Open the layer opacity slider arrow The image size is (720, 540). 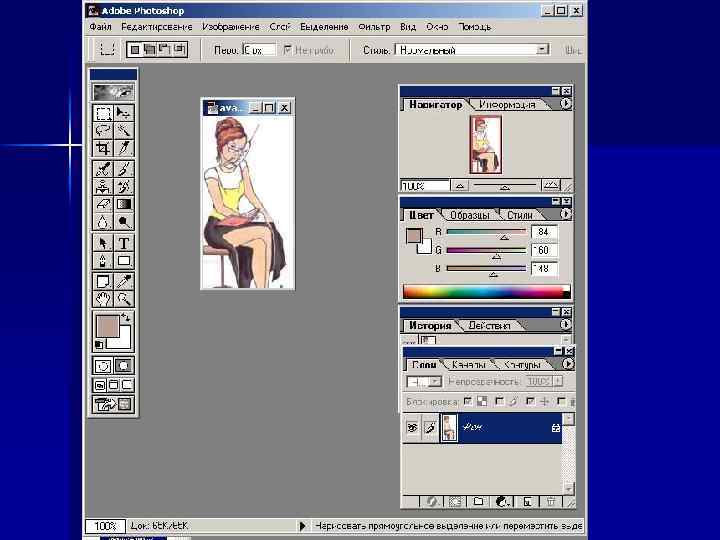[x=558, y=381]
